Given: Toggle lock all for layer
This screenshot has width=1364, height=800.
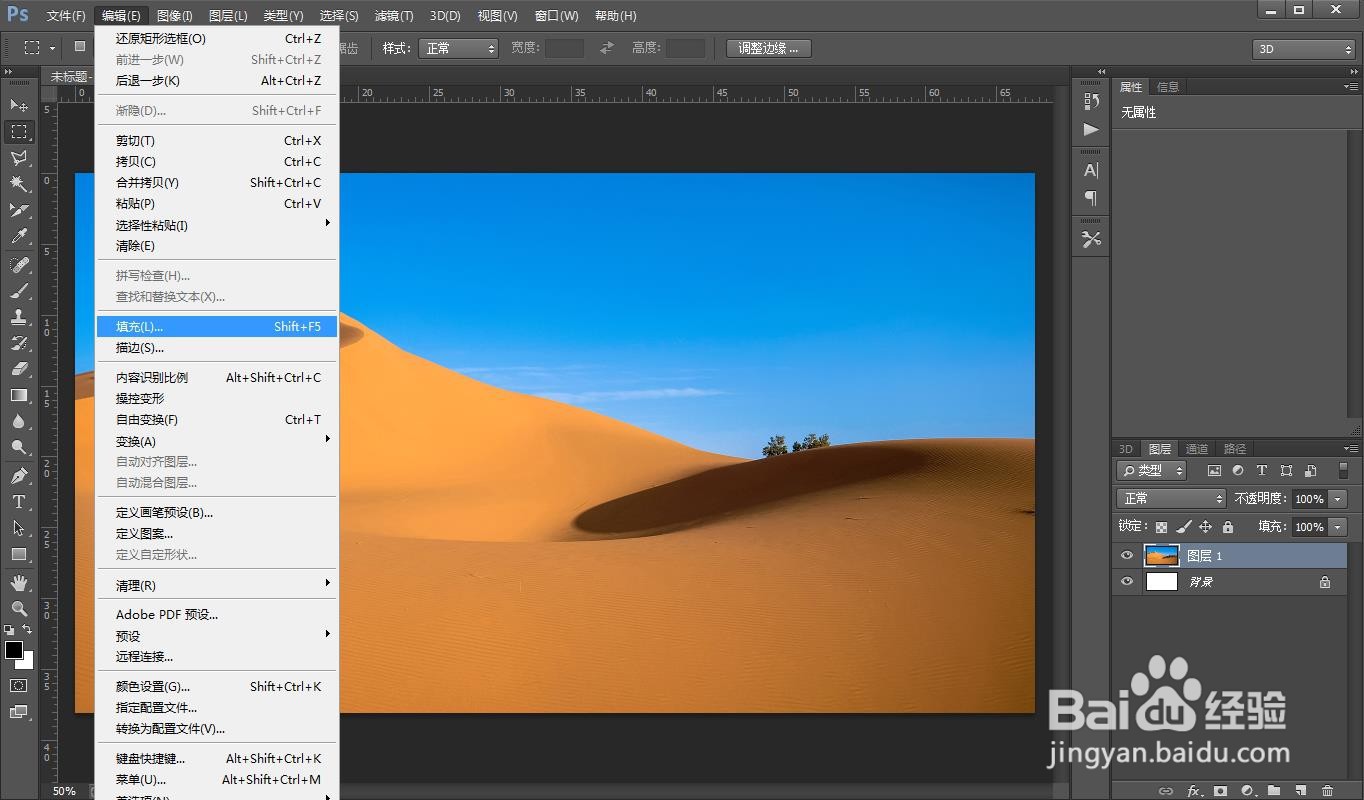Looking at the screenshot, I should coord(1228,527).
